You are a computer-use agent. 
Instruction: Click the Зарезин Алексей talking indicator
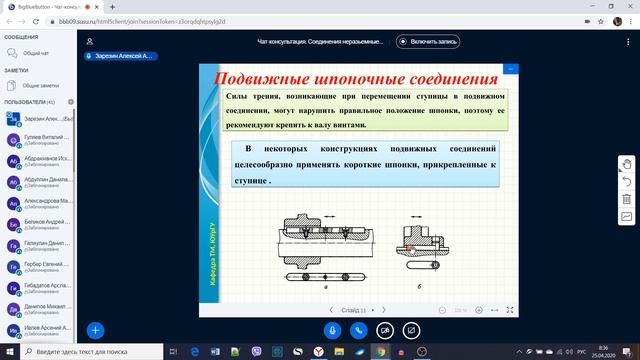121,56
